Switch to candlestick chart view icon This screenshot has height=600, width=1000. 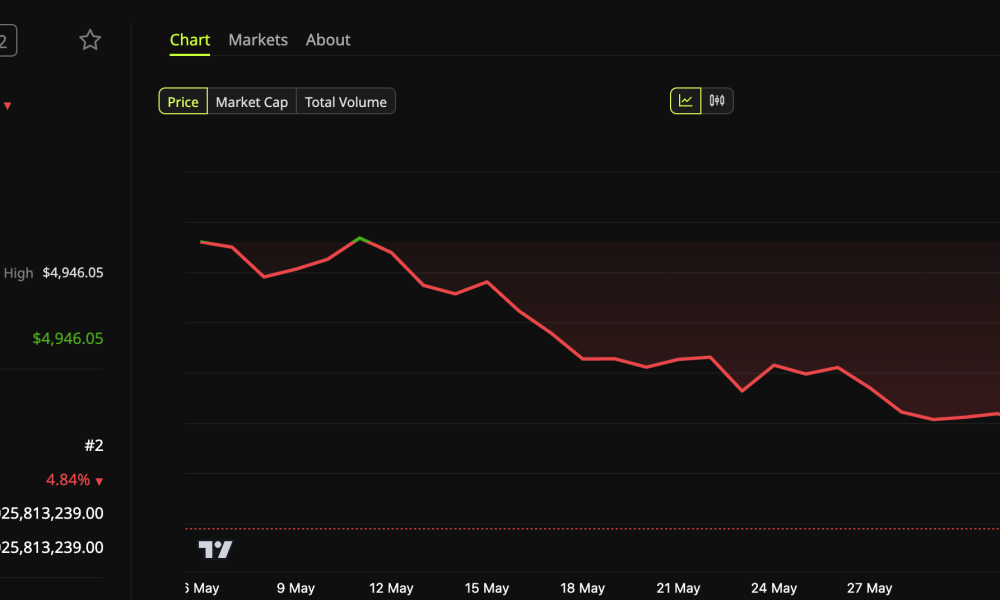point(717,101)
